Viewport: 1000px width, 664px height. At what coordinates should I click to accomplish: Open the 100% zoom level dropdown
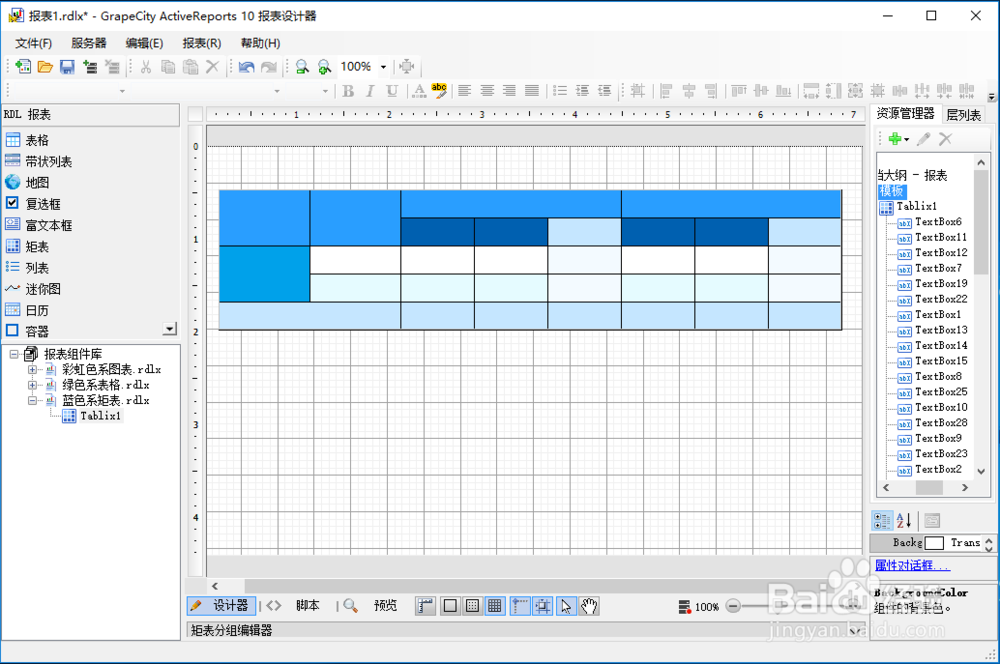click(383, 66)
